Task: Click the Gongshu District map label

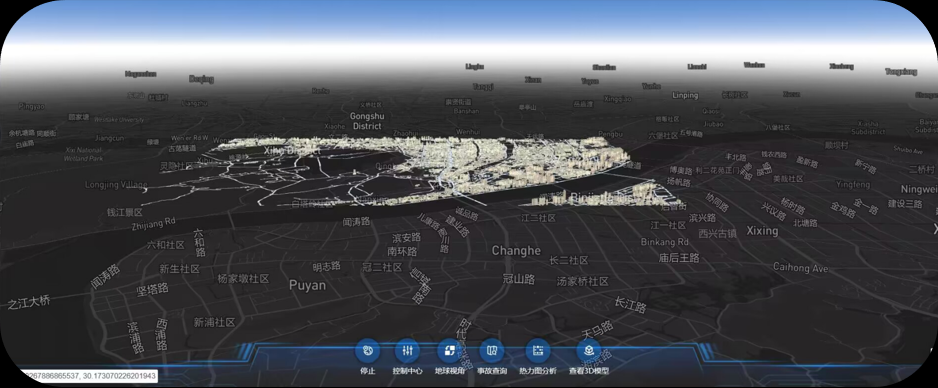Action: click(367, 121)
